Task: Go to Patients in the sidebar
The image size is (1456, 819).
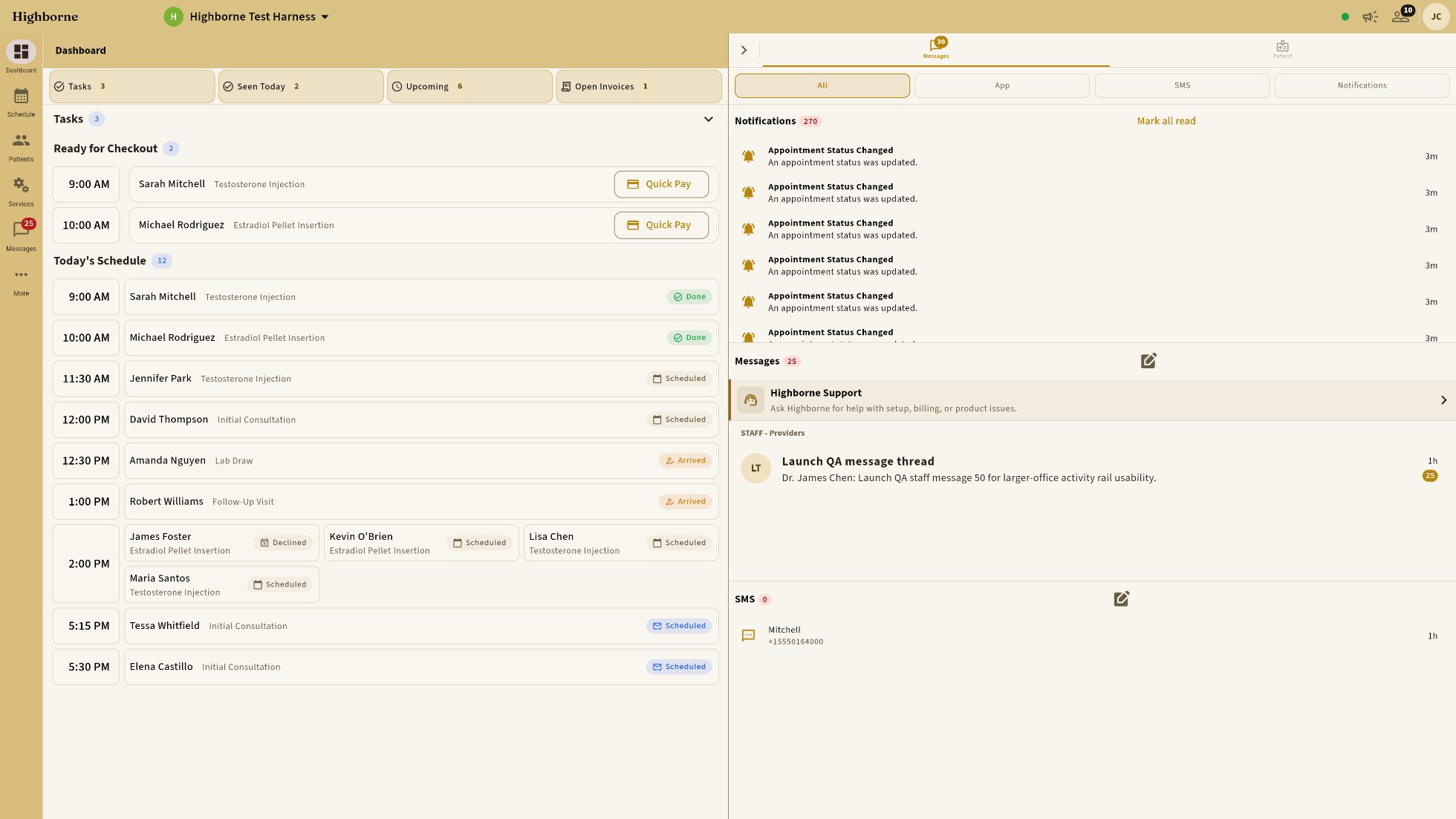Action: [x=21, y=140]
